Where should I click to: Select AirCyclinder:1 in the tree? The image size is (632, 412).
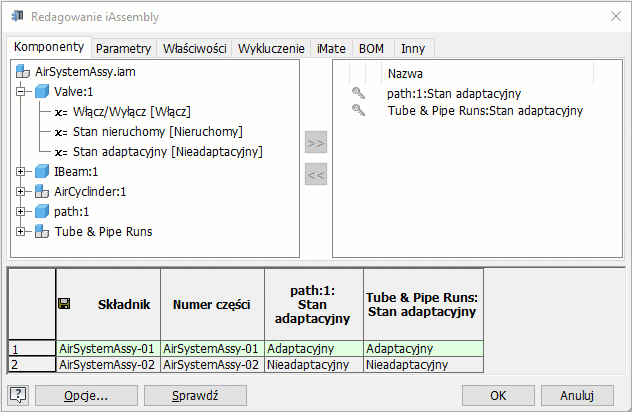(90, 191)
